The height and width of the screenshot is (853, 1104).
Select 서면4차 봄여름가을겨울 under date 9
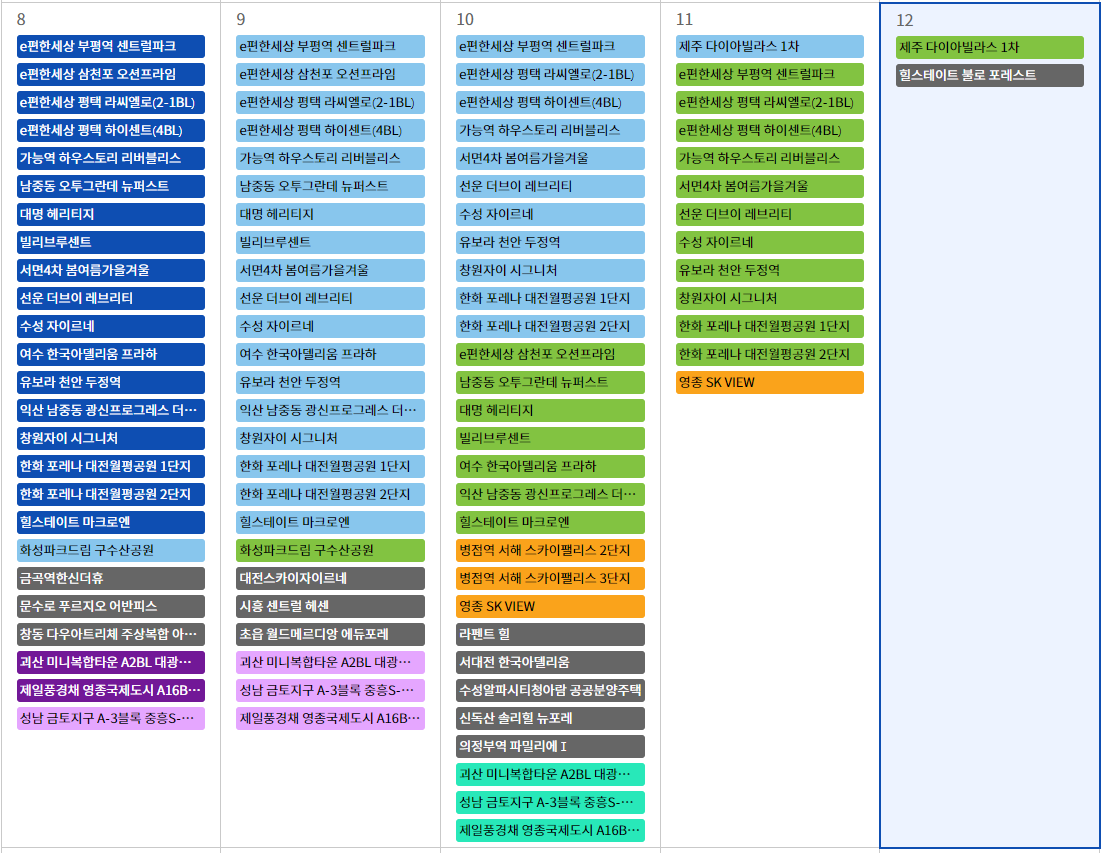tap(330, 270)
